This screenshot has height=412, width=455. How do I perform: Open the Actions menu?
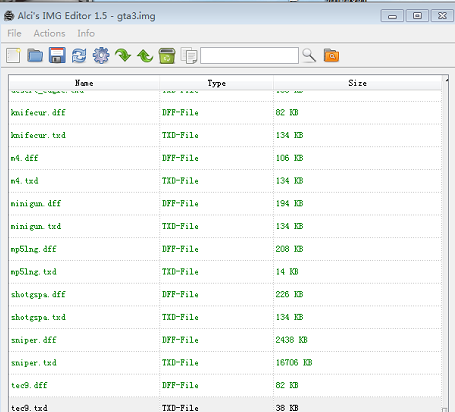[x=49, y=33]
